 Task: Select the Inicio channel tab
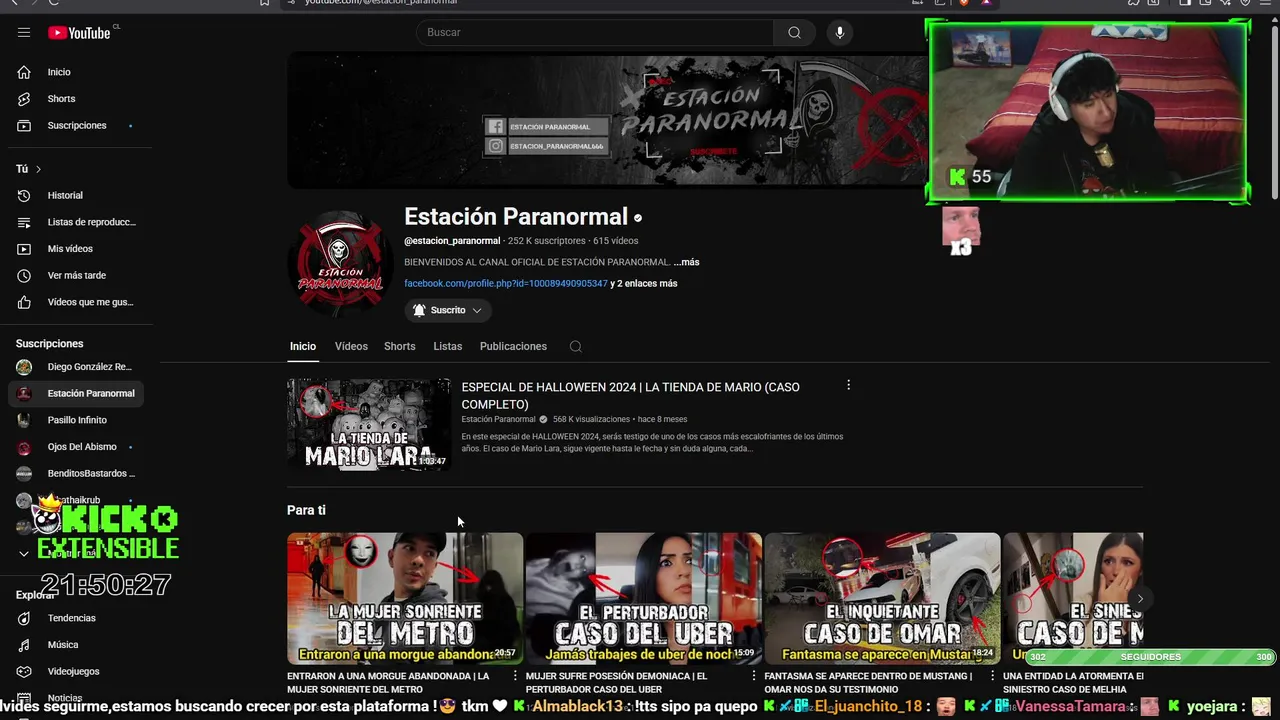pos(303,346)
